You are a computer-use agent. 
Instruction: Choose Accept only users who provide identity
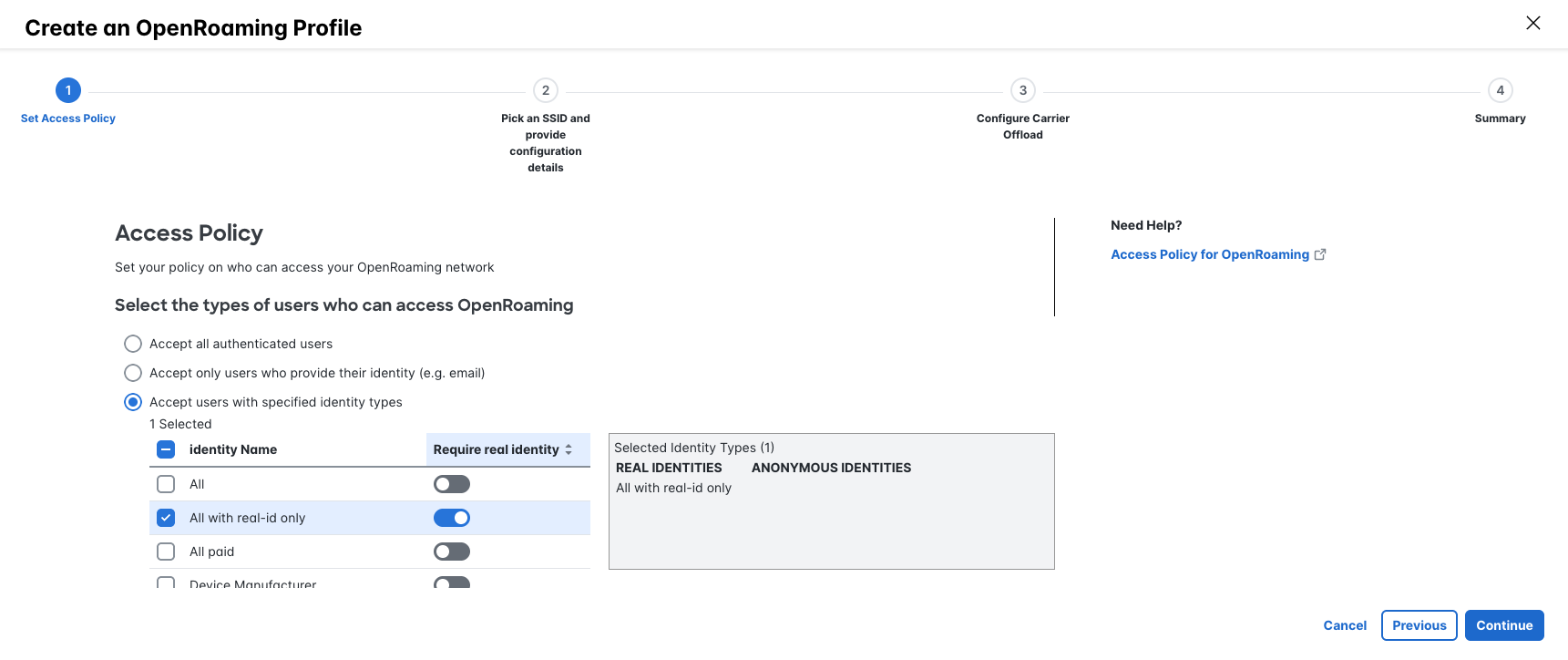click(133, 373)
